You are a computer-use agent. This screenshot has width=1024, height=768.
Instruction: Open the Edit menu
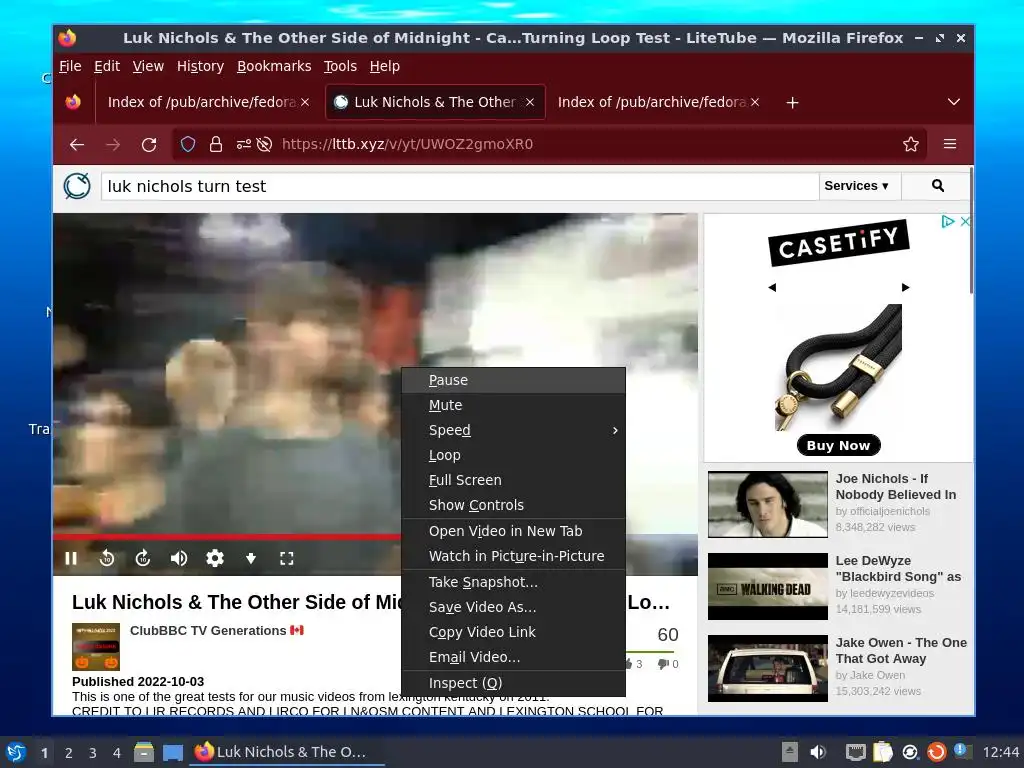(106, 66)
